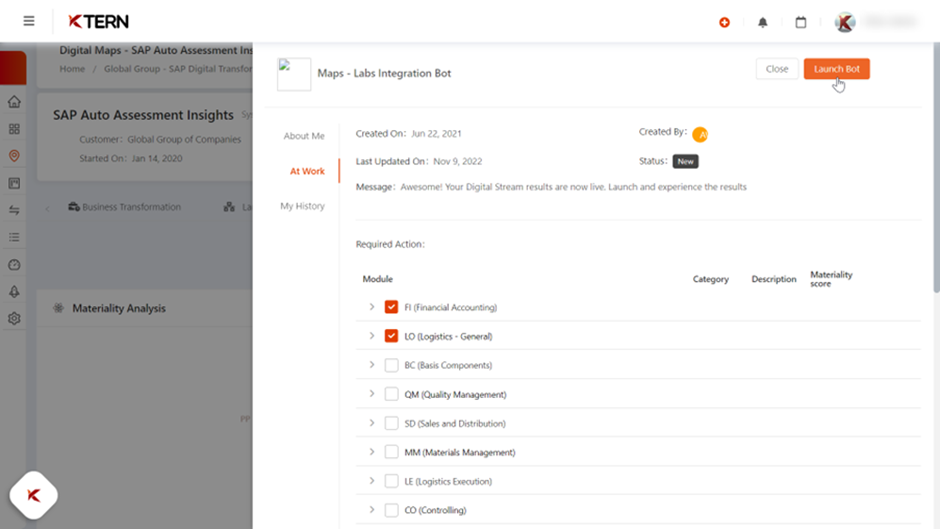The image size is (940, 529).
Task: Open the My History tab
Action: click(x=302, y=206)
